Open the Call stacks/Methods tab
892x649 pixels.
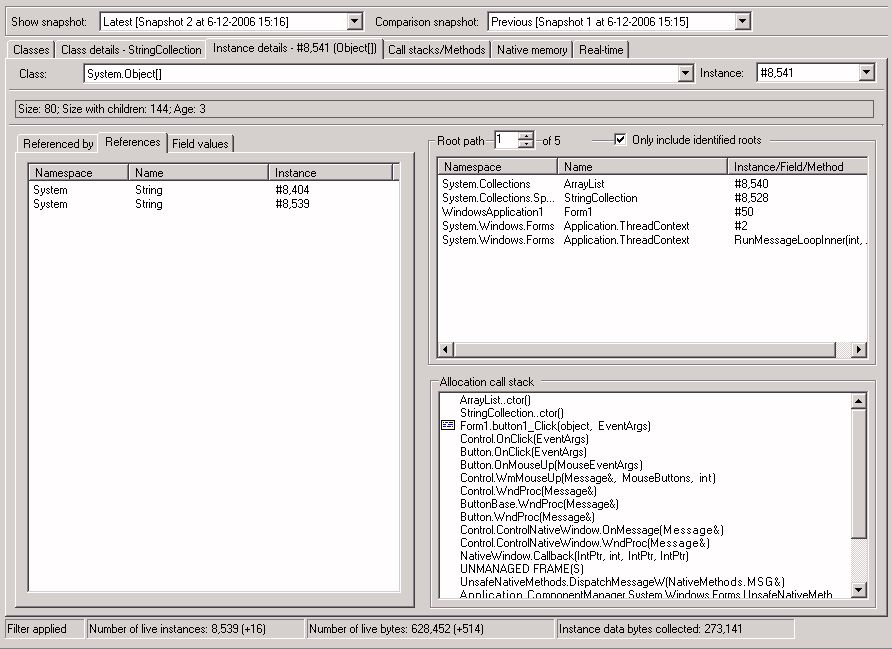[436, 50]
